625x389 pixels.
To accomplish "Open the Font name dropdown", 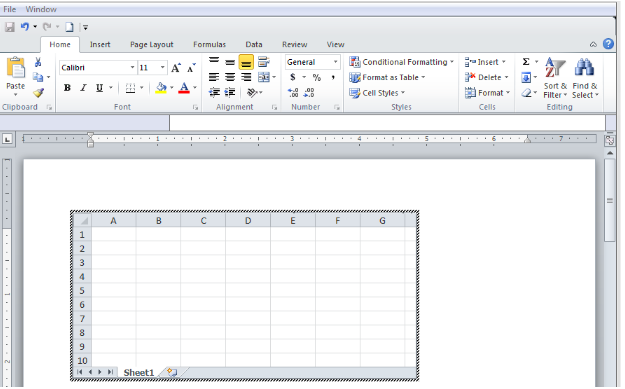I will point(132,67).
